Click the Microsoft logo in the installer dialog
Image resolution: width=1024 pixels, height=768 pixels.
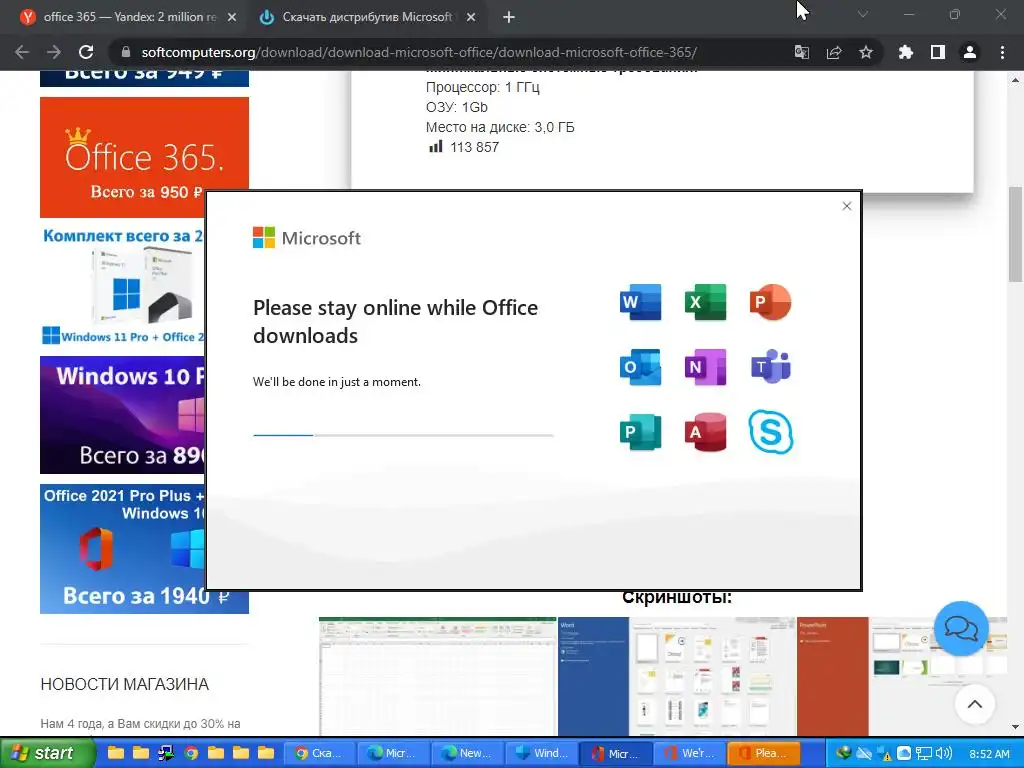tap(306, 238)
